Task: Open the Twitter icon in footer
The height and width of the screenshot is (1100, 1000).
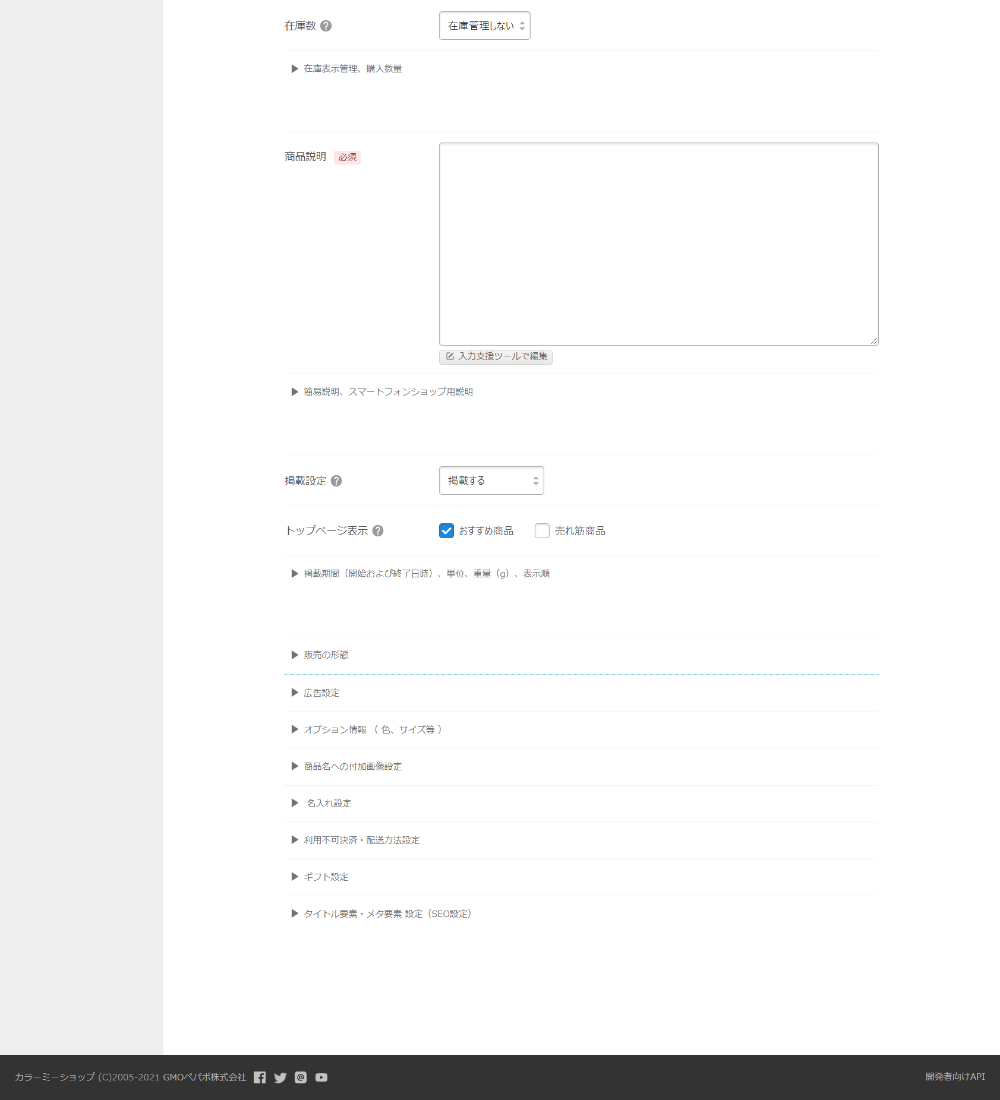Action: (x=280, y=1078)
